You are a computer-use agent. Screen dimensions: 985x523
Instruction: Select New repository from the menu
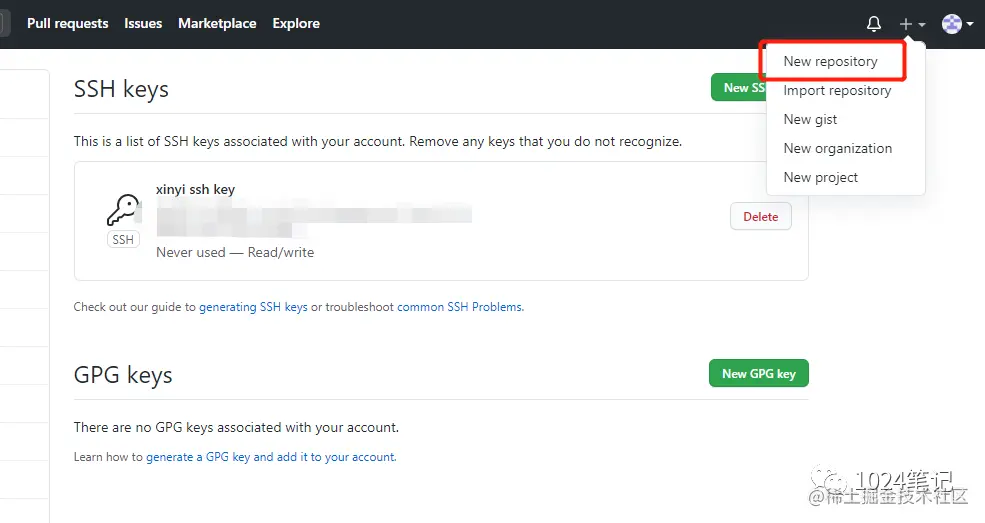coord(830,61)
